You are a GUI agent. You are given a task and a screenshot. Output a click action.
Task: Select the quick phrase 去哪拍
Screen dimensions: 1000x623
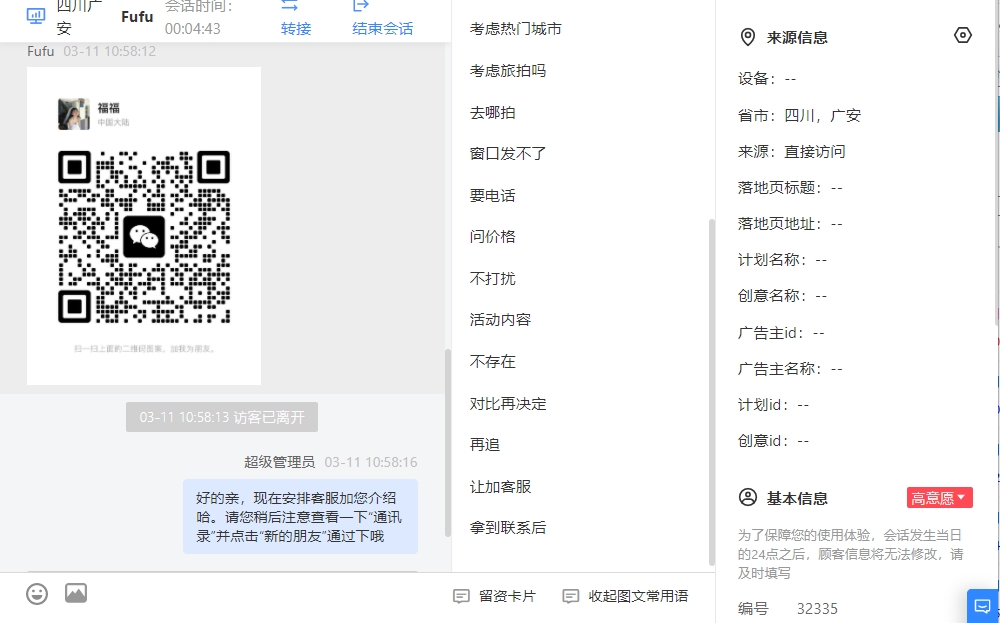pyautogui.click(x=492, y=113)
